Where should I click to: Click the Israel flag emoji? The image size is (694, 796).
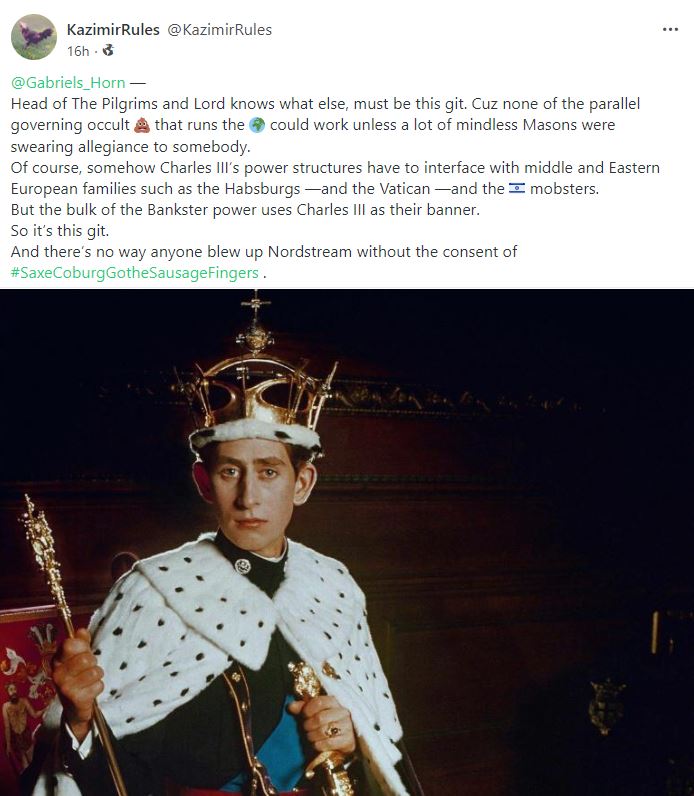point(517,189)
